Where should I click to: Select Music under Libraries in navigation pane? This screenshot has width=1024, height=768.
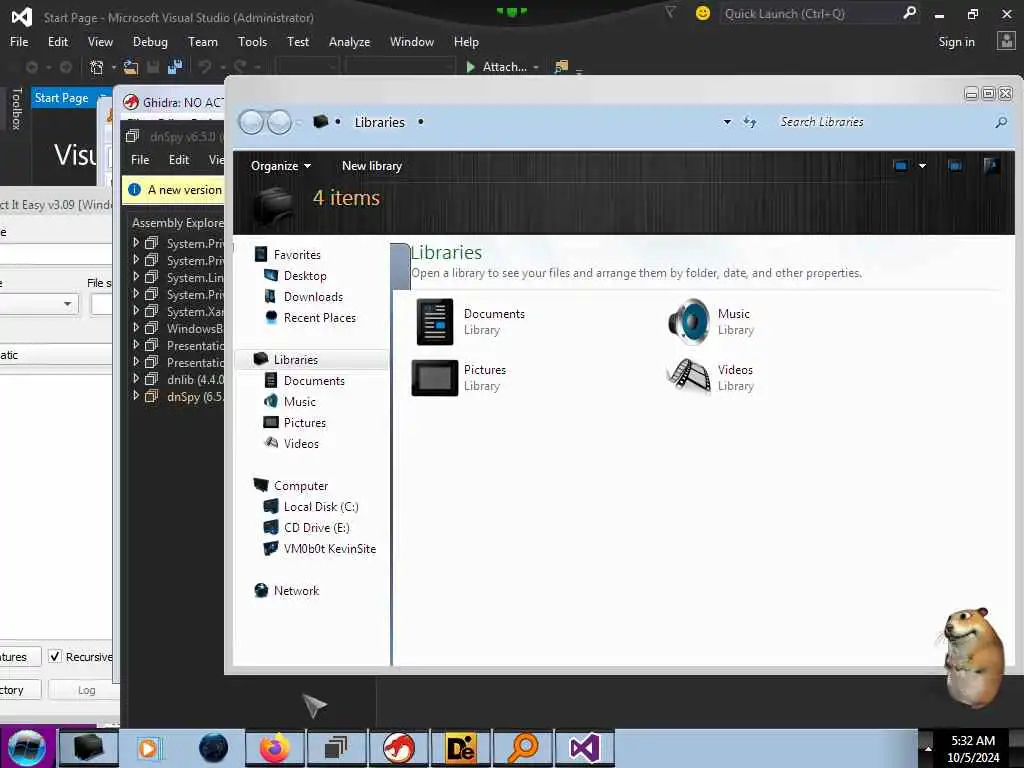[299, 402]
